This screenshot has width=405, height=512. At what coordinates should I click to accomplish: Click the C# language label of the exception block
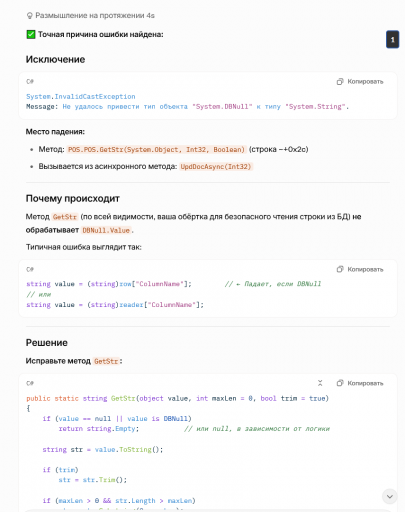(x=30, y=82)
